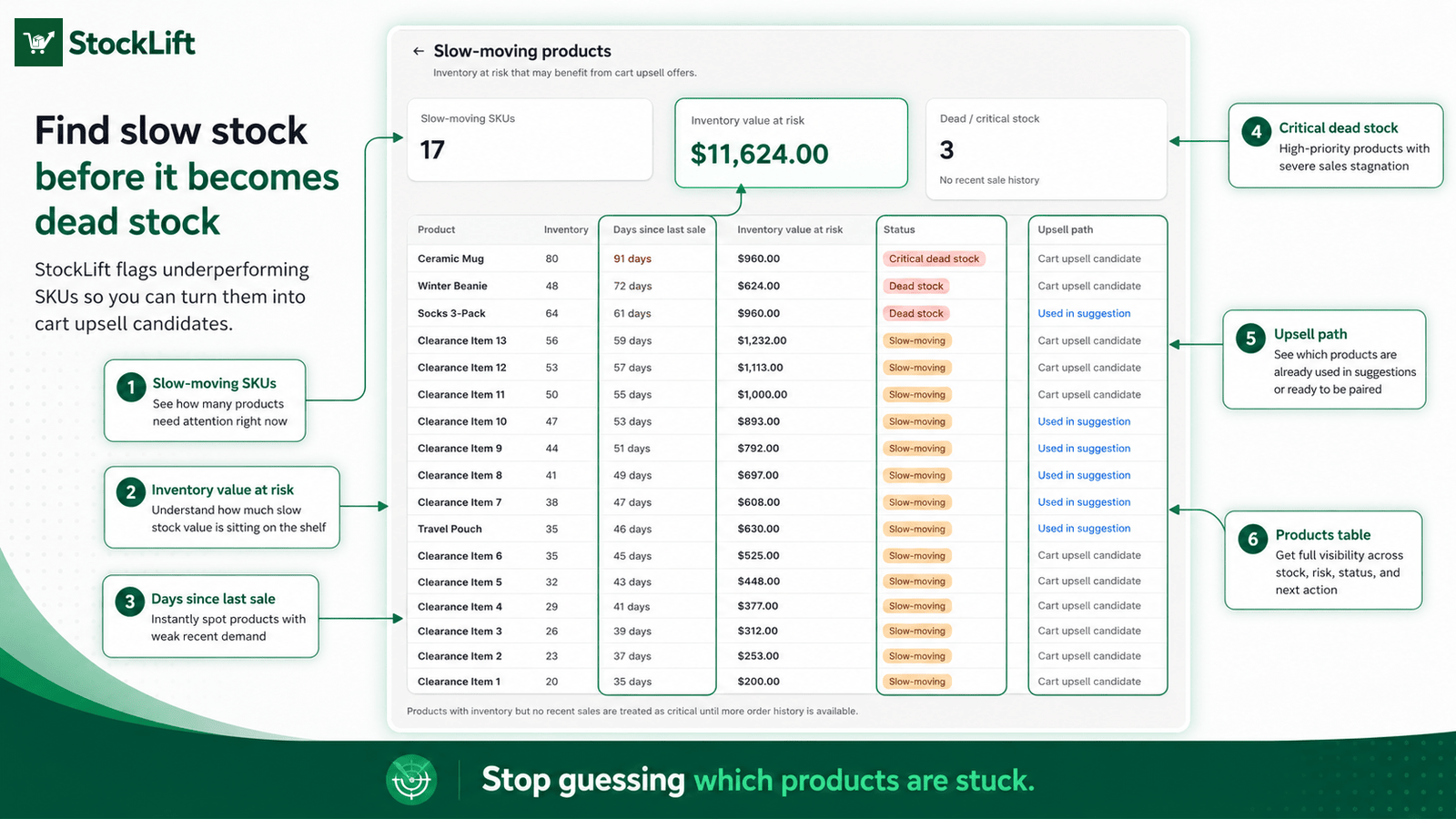Image resolution: width=1456 pixels, height=819 pixels.
Task: Click the '91 days' value for Ceramic Mug
Action: (x=632, y=258)
